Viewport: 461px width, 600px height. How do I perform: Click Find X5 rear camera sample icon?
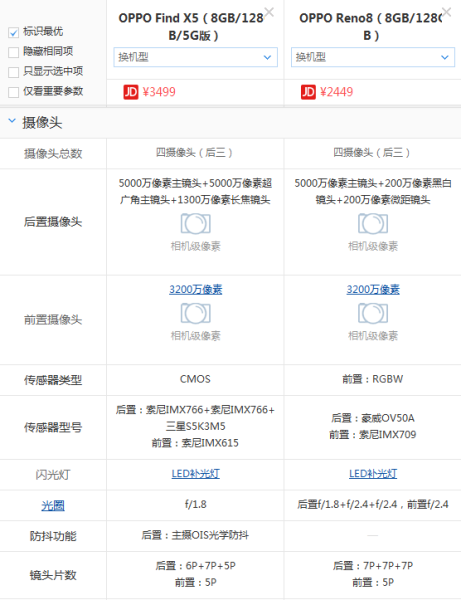tap(195, 223)
